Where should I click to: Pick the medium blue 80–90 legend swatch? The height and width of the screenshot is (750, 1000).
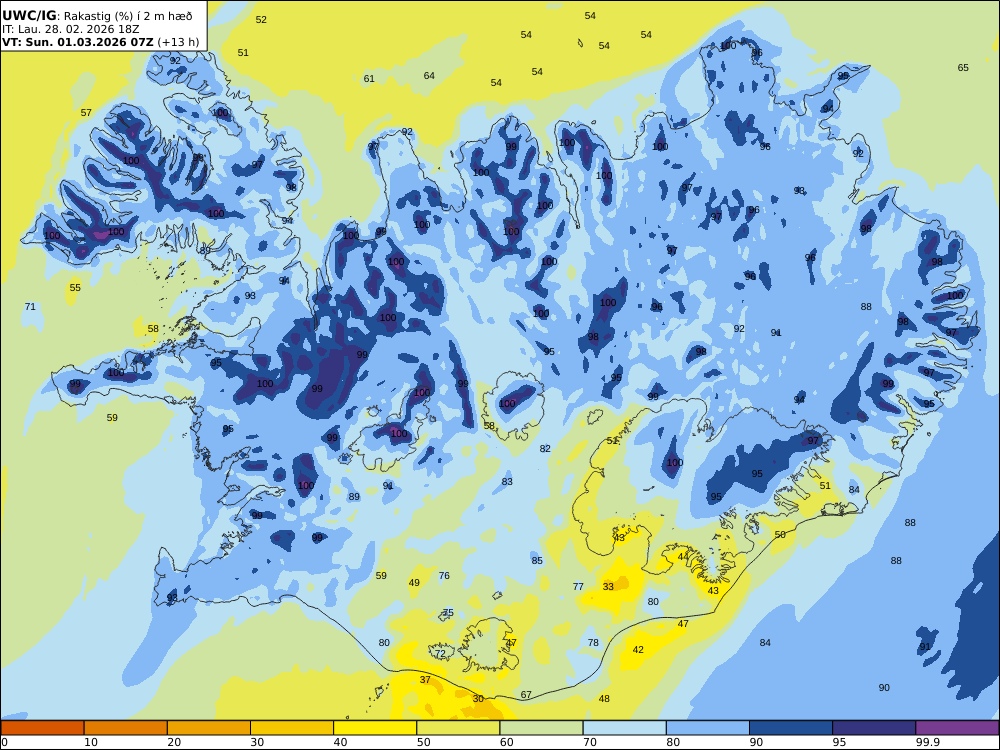point(708,728)
